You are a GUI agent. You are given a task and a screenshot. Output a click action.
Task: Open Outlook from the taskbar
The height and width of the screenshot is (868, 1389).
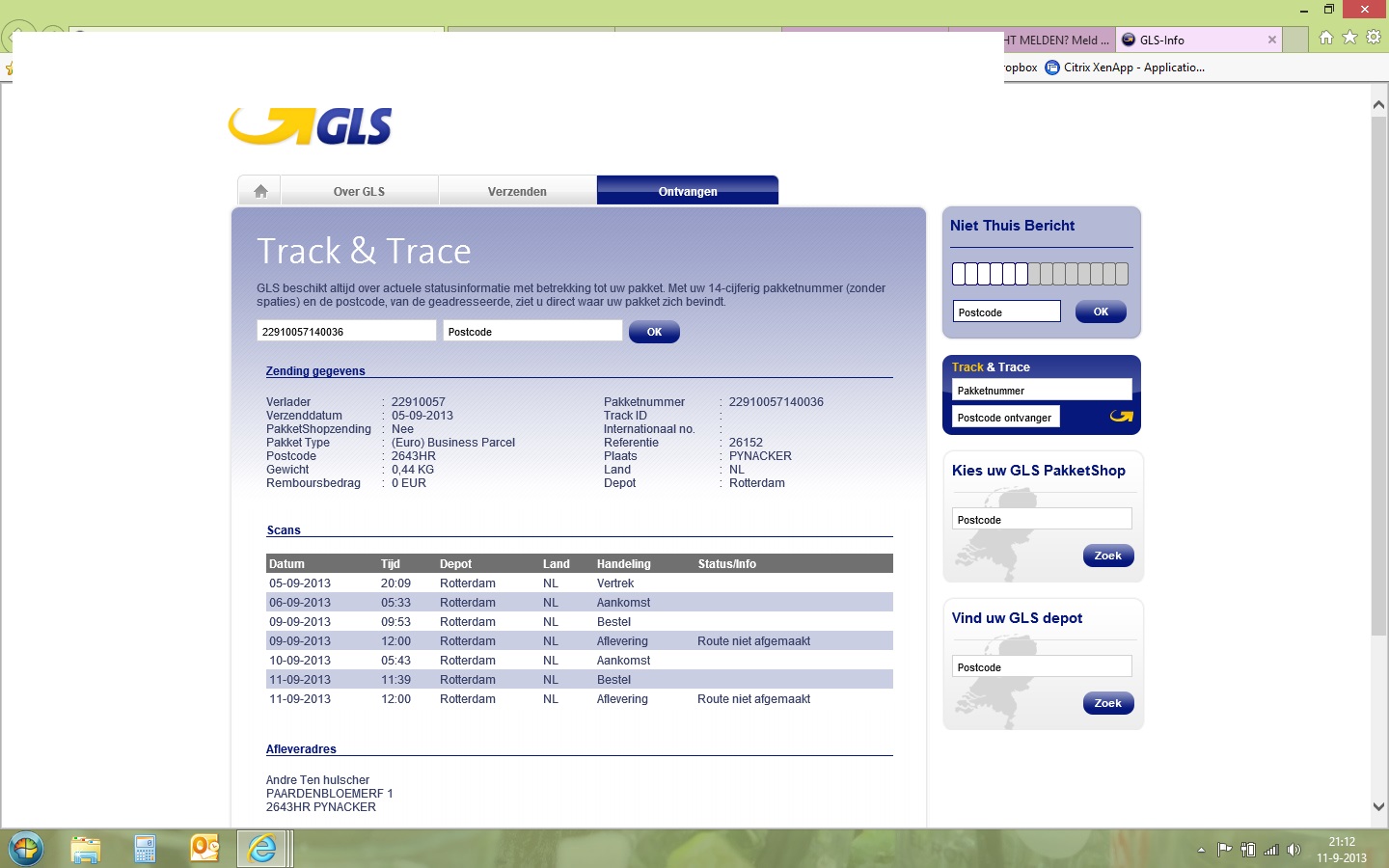click(x=204, y=849)
